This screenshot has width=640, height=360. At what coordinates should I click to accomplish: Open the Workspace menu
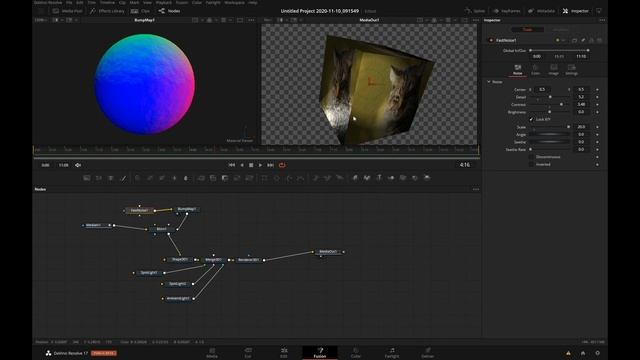pyautogui.click(x=234, y=2)
